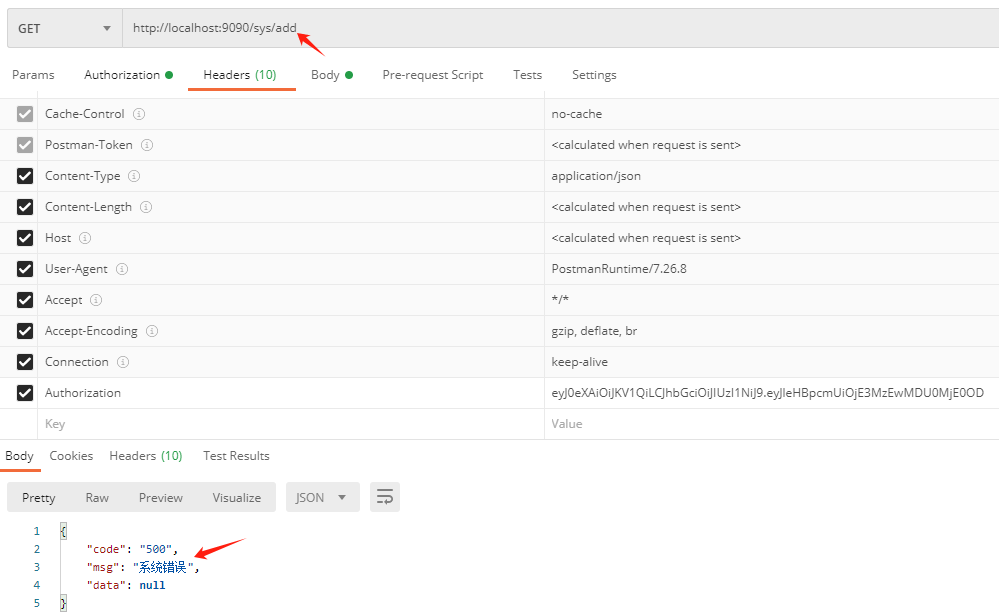Image resolution: width=999 pixels, height=614 pixels.
Task: Open the GET method dropdown
Action: pyautogui.click(x=64, y=29)
